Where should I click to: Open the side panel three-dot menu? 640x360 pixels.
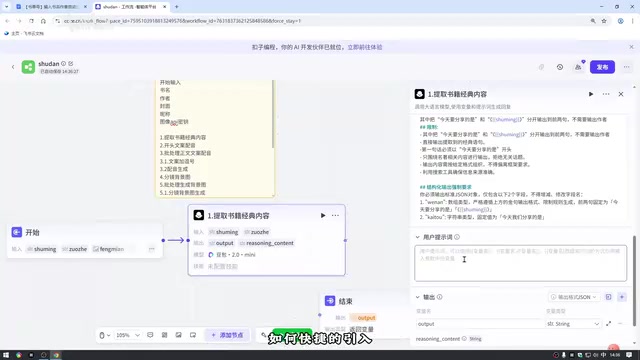pyautogui.click(x=606, y=94)
